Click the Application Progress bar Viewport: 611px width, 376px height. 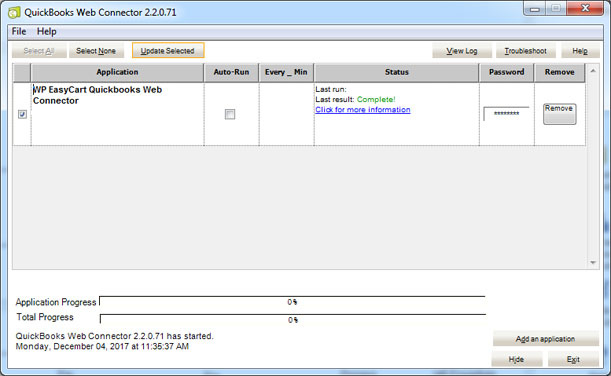(x=292, y=302)
